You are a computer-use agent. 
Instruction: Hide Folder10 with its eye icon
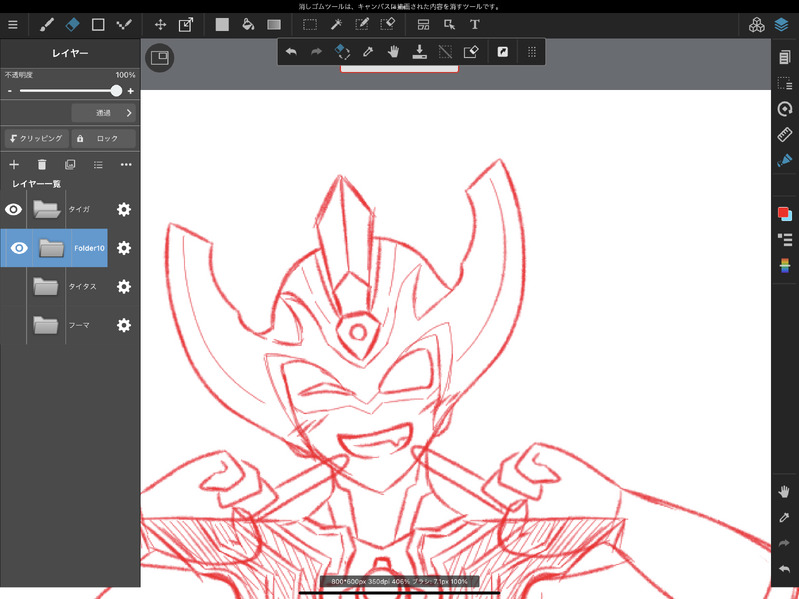click(x=19, y=248)
